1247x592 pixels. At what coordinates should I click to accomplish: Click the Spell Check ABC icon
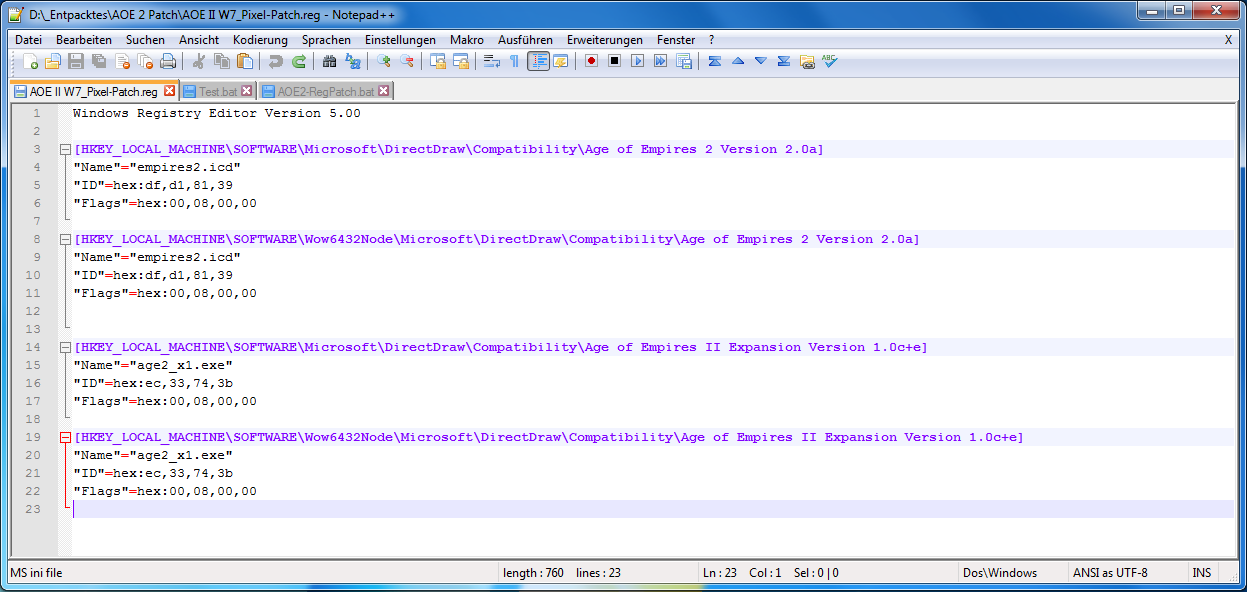pyautogui.click(x=830, y=61)
